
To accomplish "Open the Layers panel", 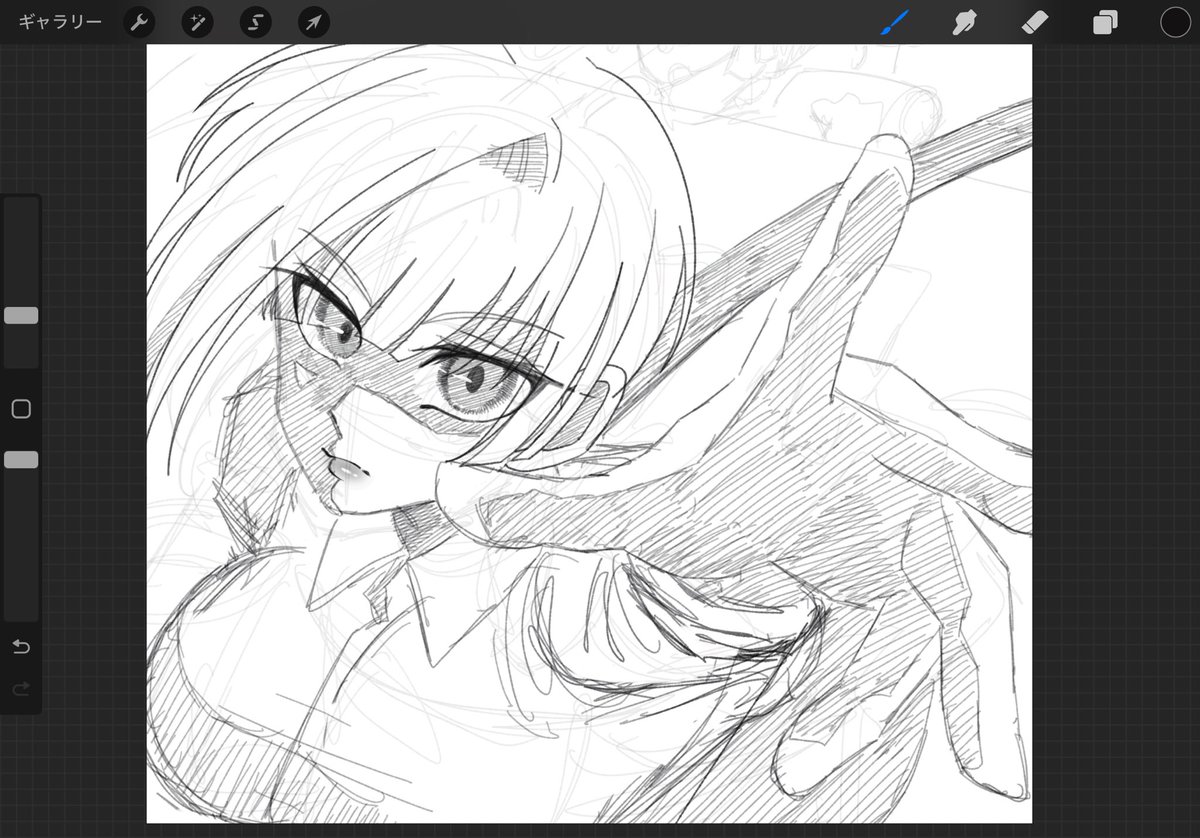I will pos(1105,22).
